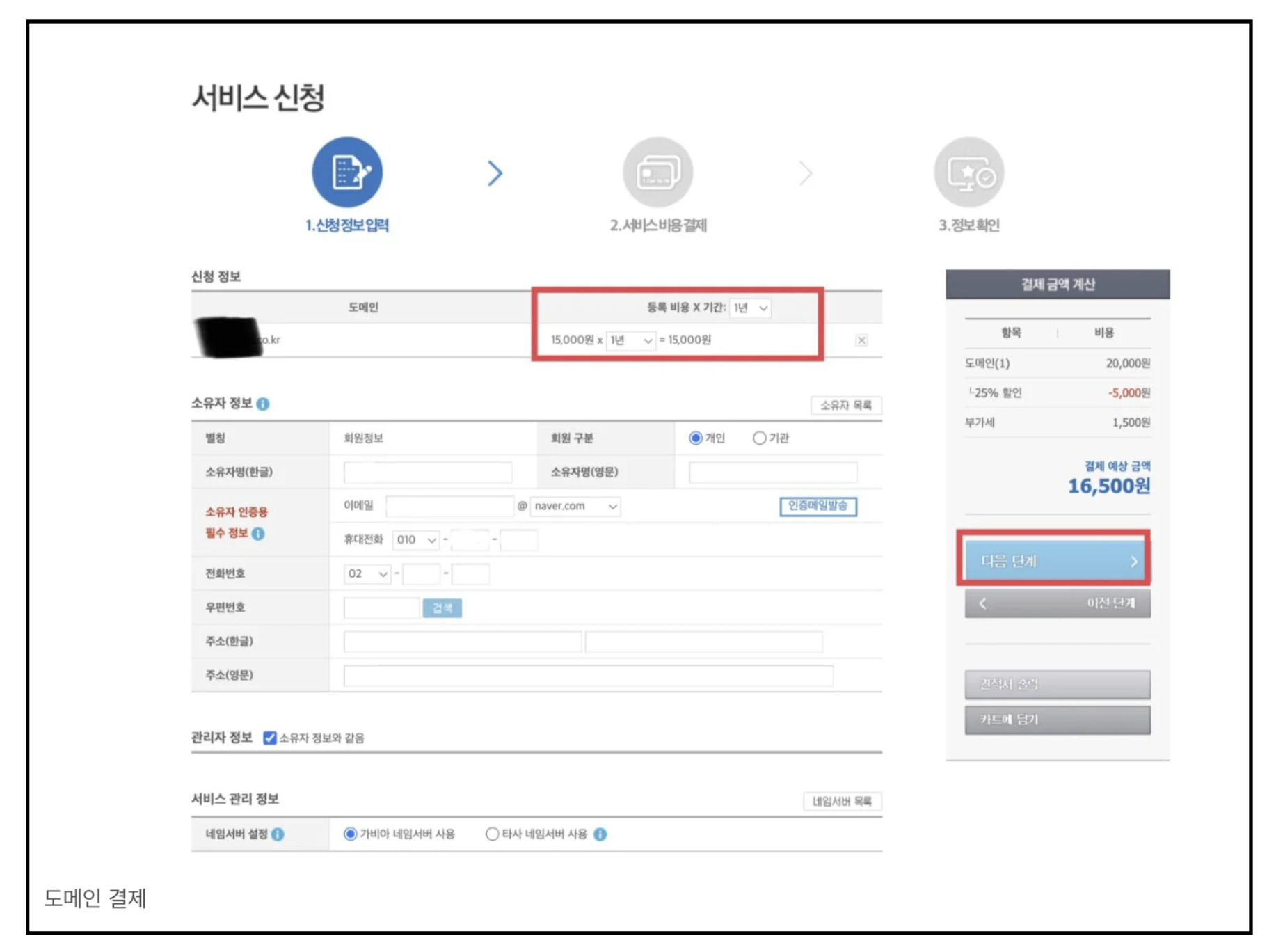Open the info icon beside 타사 네임서버 사용
Viewport: 1276px width, 952px height.
coord(600,834)
